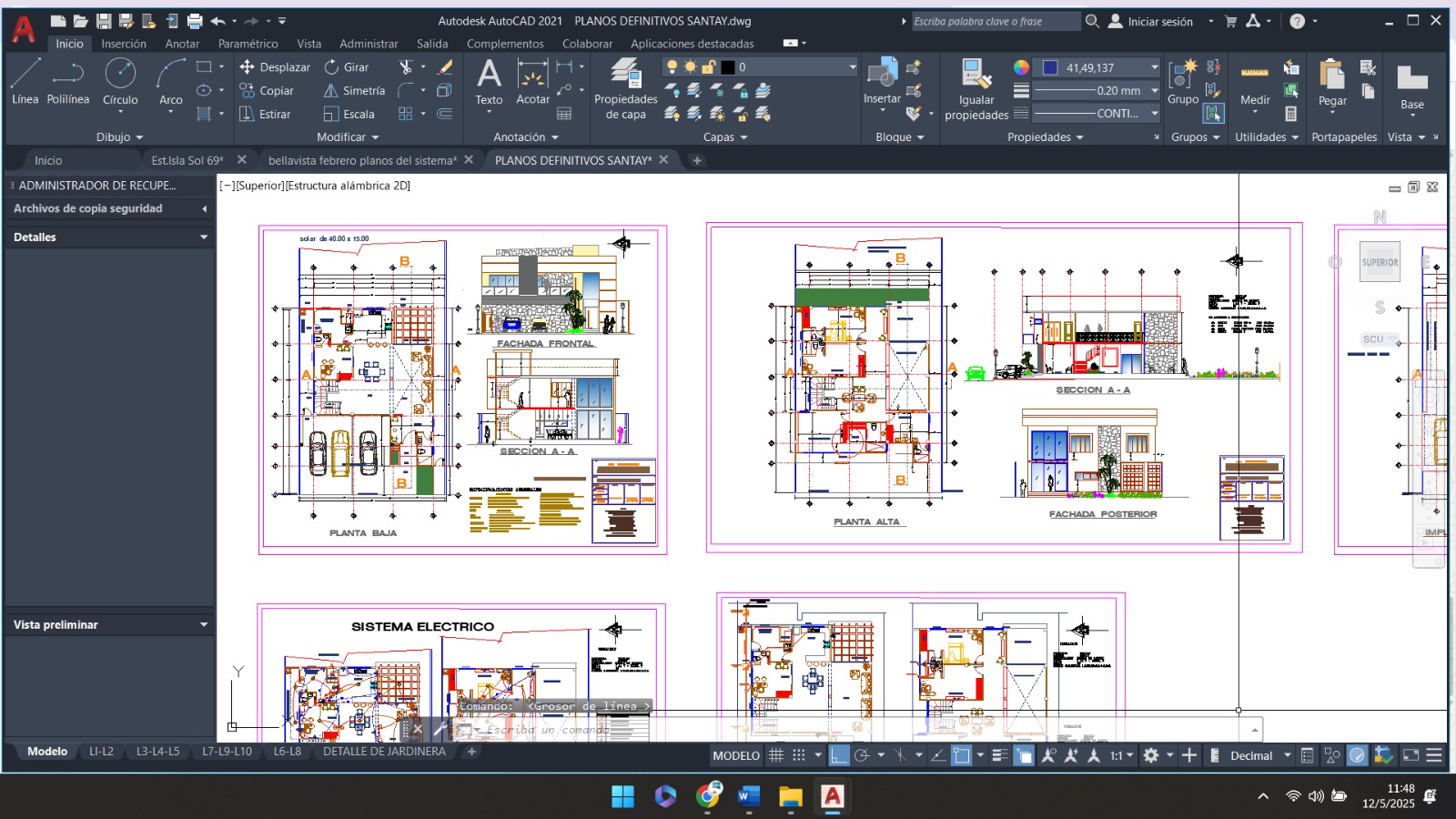
Task: Toggle transparency display in status bar
Action: point(1024,755)
